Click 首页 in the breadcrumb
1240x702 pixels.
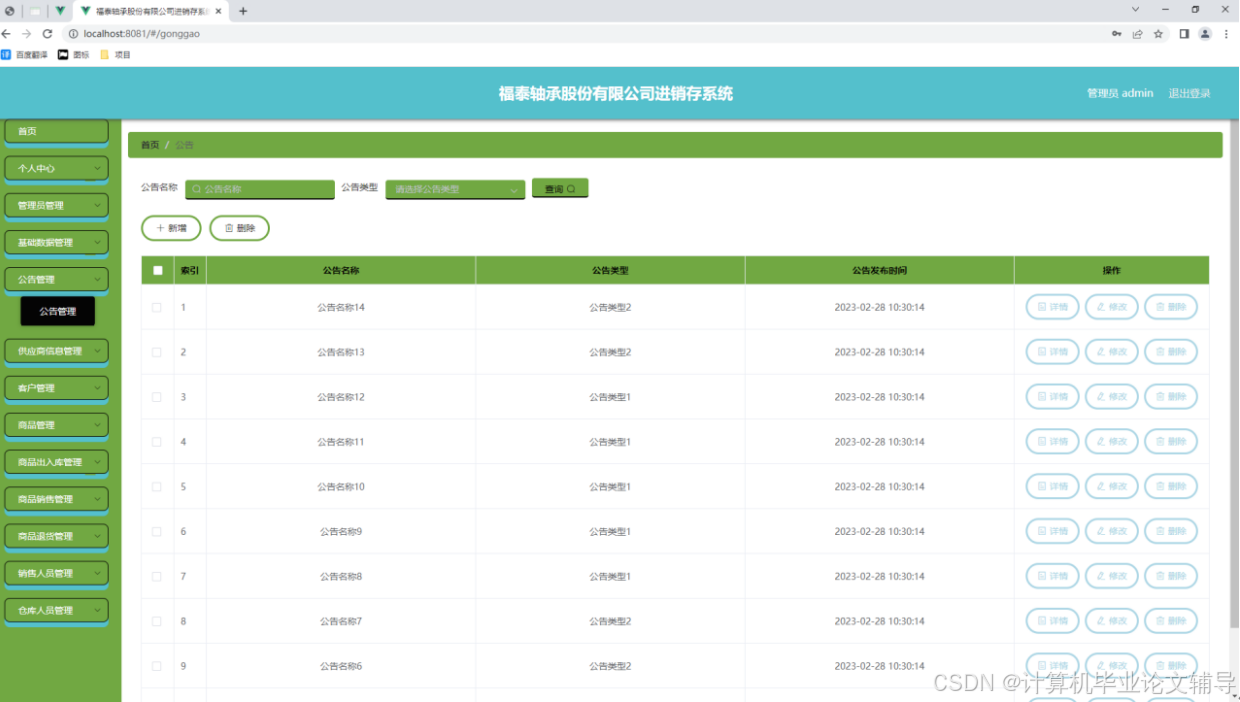point(150,145)
